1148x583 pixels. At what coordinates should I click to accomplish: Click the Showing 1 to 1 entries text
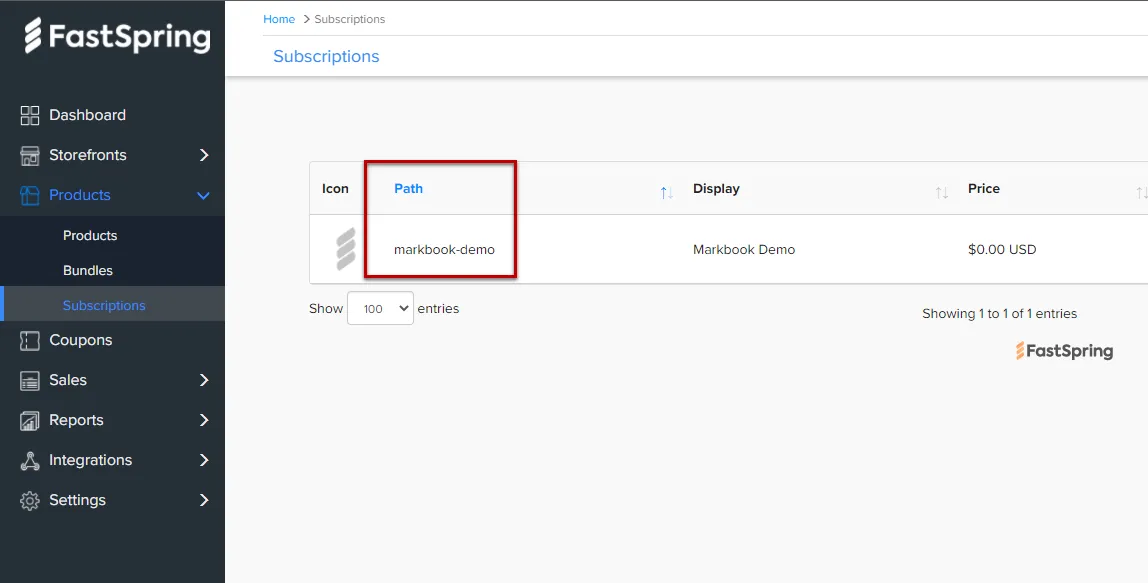999,313
